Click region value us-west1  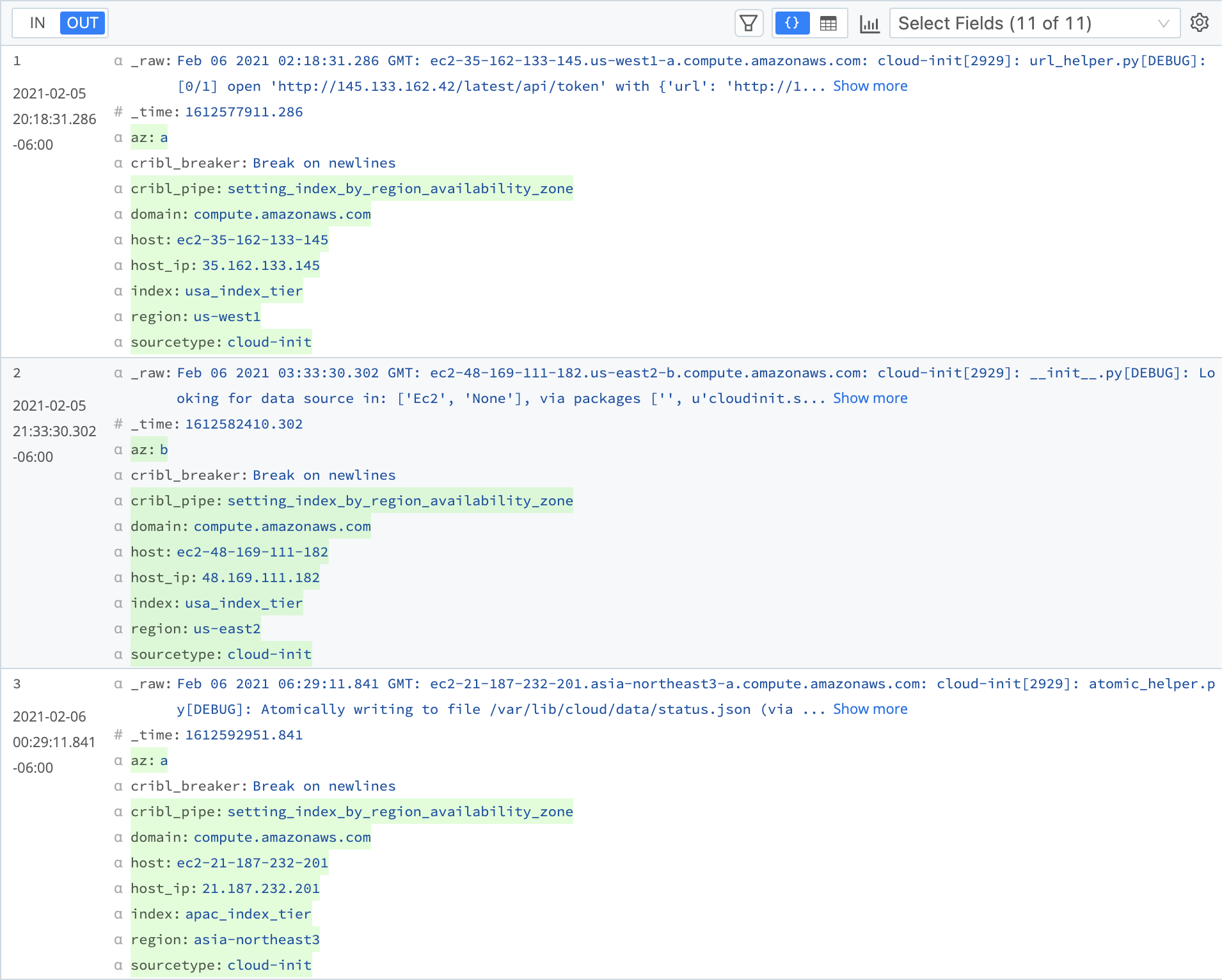[x=227, y=317]
